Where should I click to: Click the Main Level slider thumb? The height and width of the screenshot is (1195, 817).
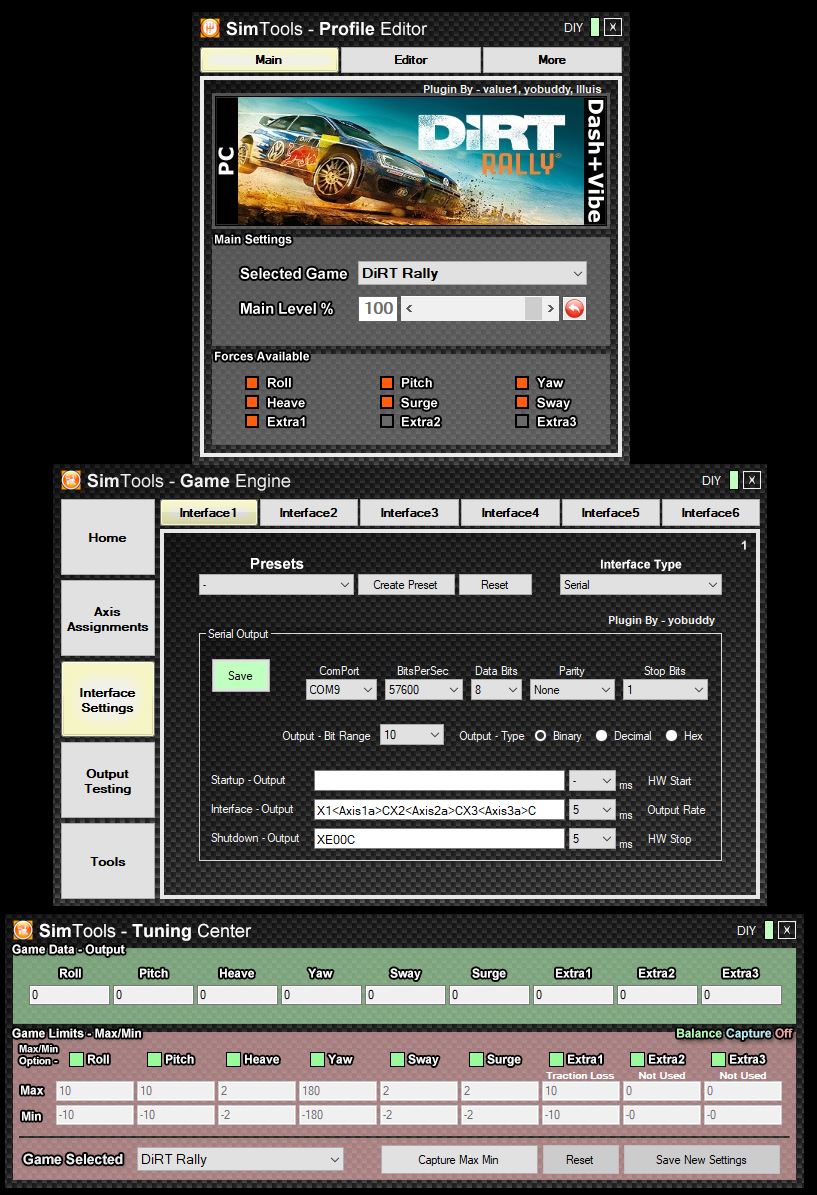(x=533, y=309)
